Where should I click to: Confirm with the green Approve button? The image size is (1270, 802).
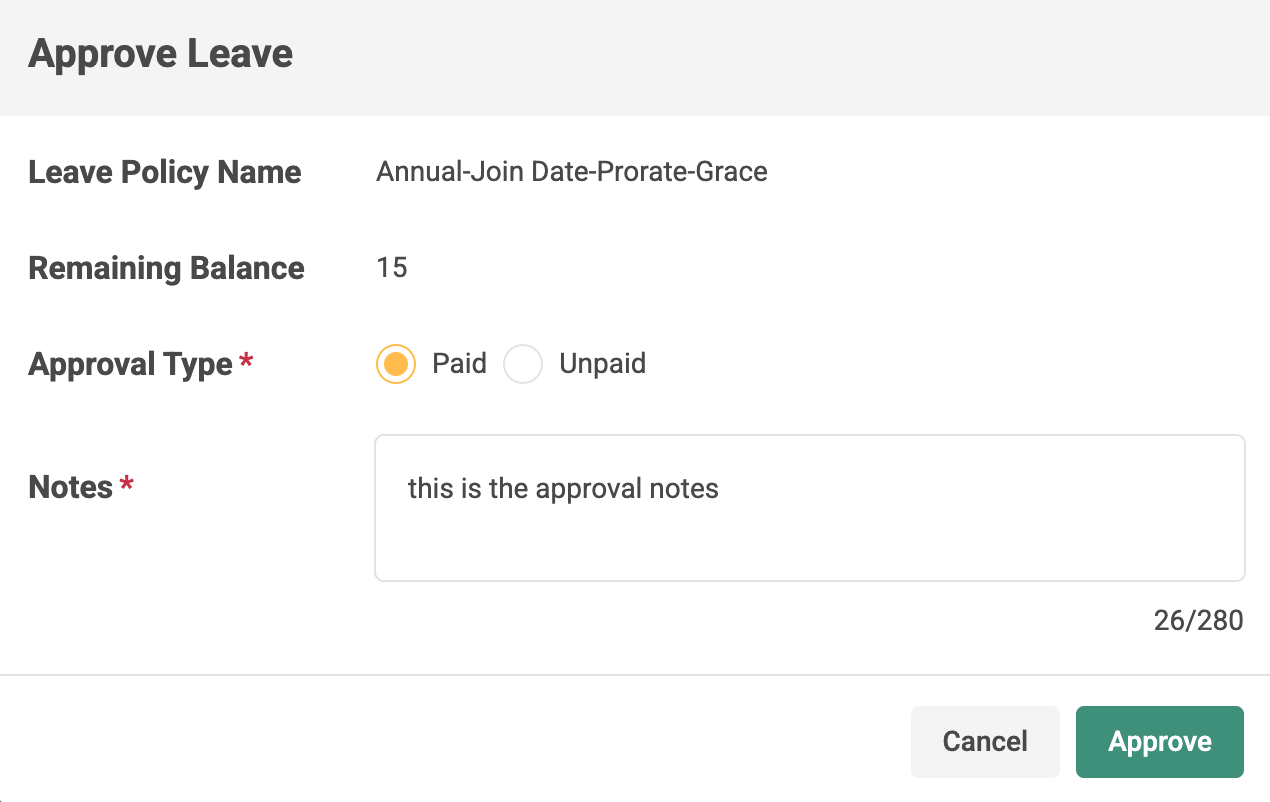[1160, 742]
